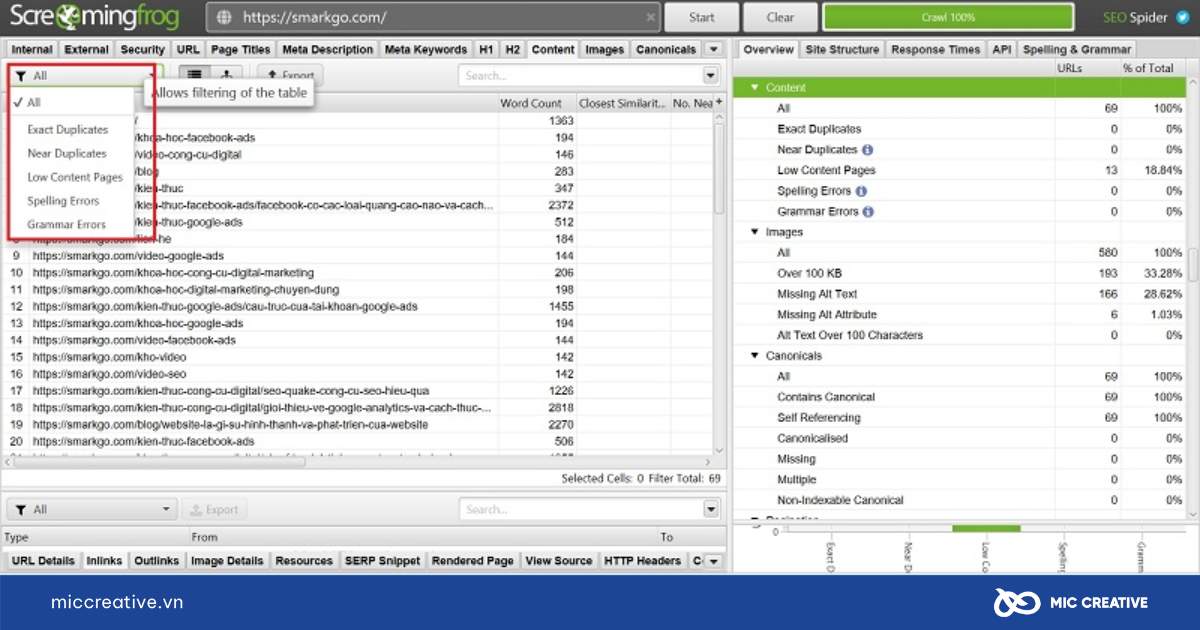Image resolution: width=1200 pixels, height=630 pixels.
Task: Open the Outlinks bottom tab
Action: tap(156, 561)
